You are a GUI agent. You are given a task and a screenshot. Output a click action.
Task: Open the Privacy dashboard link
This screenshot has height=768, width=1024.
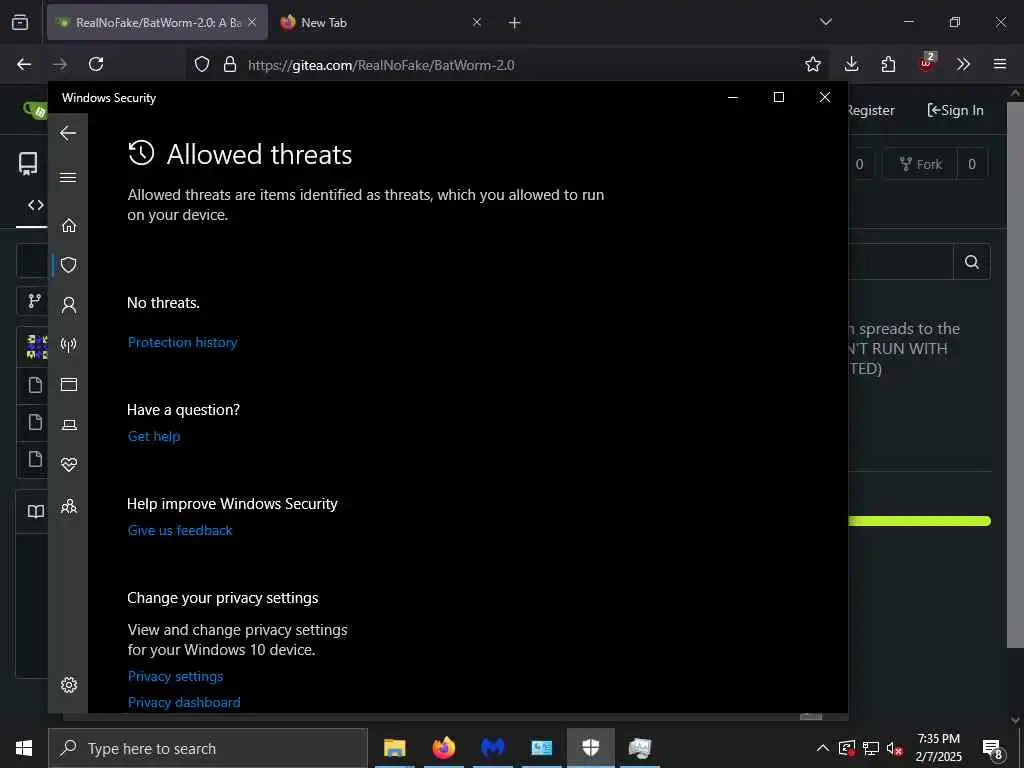[184, 703]
